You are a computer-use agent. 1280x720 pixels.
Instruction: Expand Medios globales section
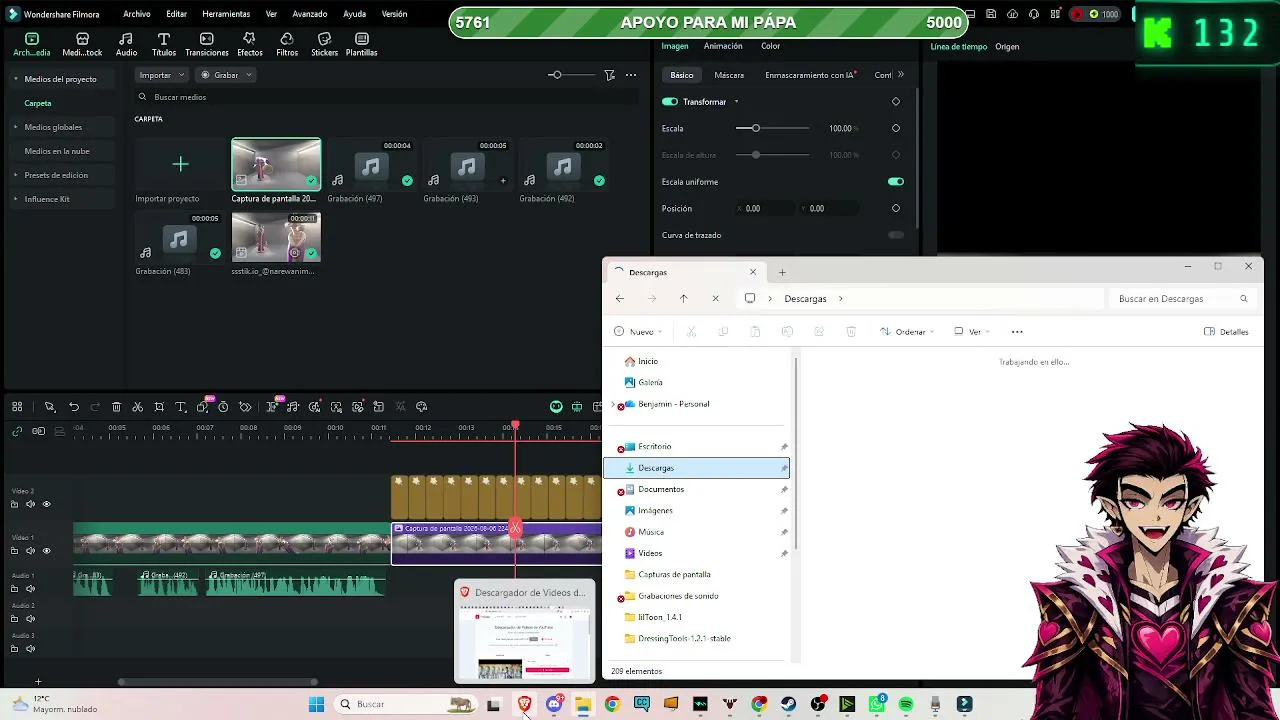(x=16, y=127)
